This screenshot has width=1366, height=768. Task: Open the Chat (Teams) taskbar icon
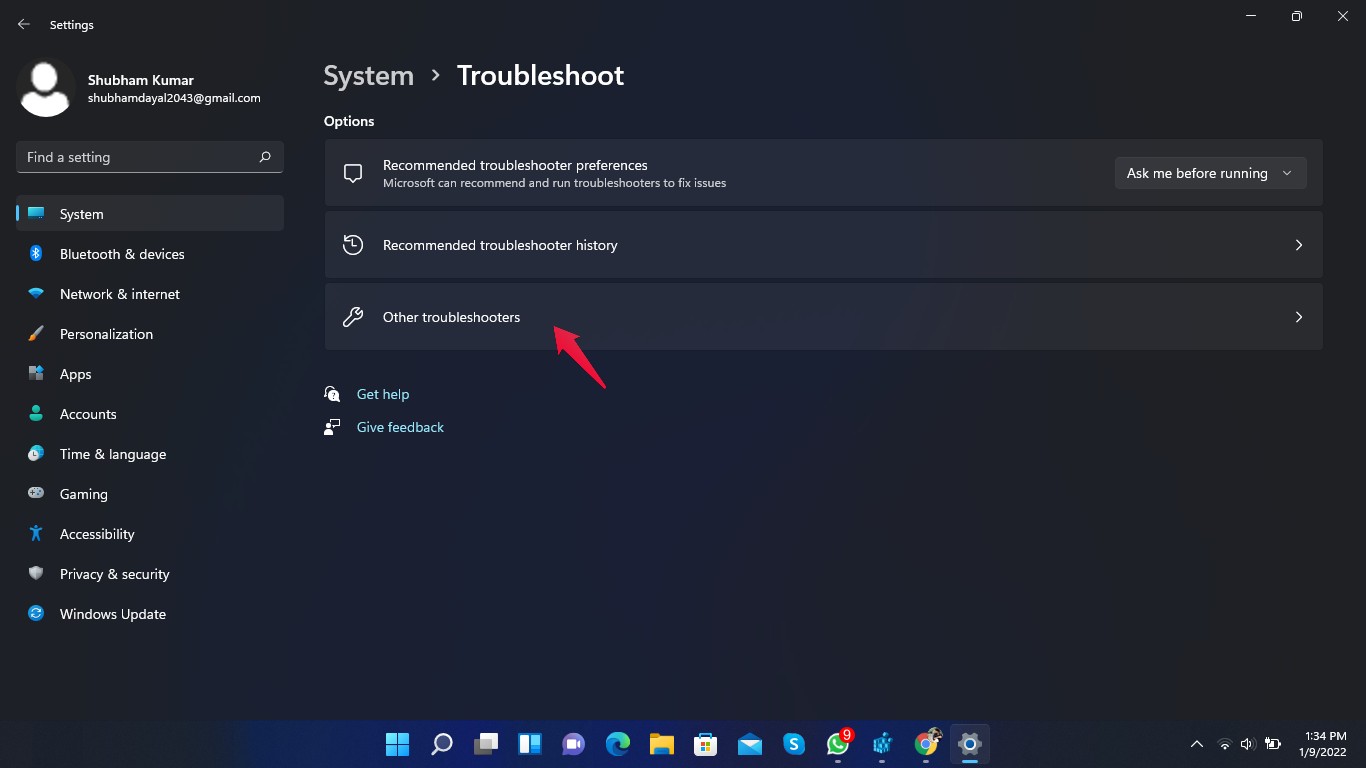[x=573, y=744]
